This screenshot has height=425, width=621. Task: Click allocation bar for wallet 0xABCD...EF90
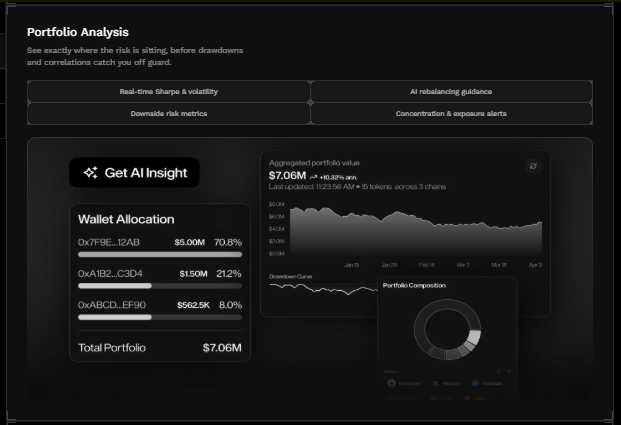coord(160,317)
